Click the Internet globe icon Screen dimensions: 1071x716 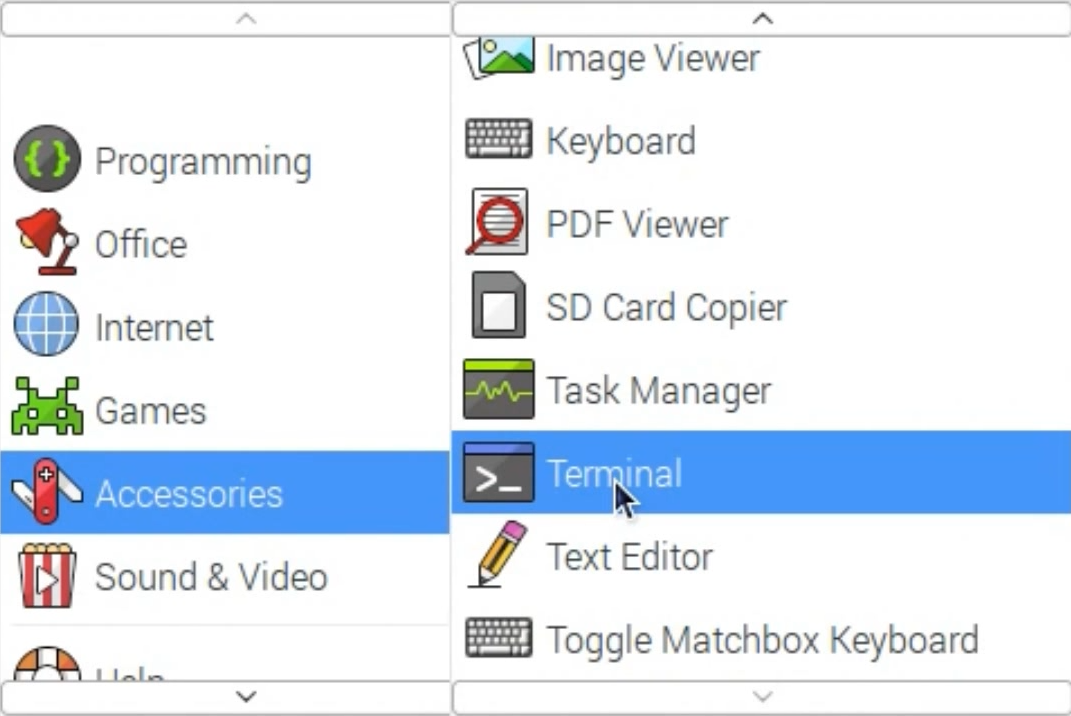(x=46, y=324)
